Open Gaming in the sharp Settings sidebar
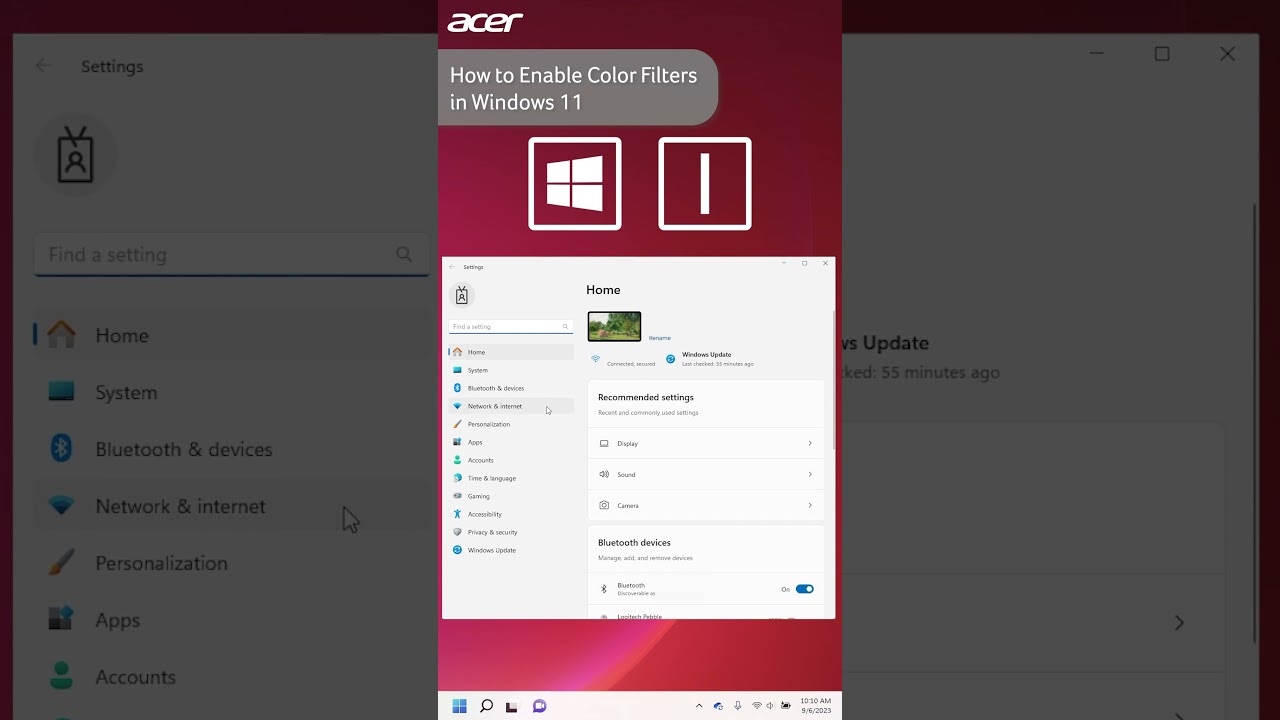The width and height of the screenshot is (1280, 720). (x=511, y=496)
